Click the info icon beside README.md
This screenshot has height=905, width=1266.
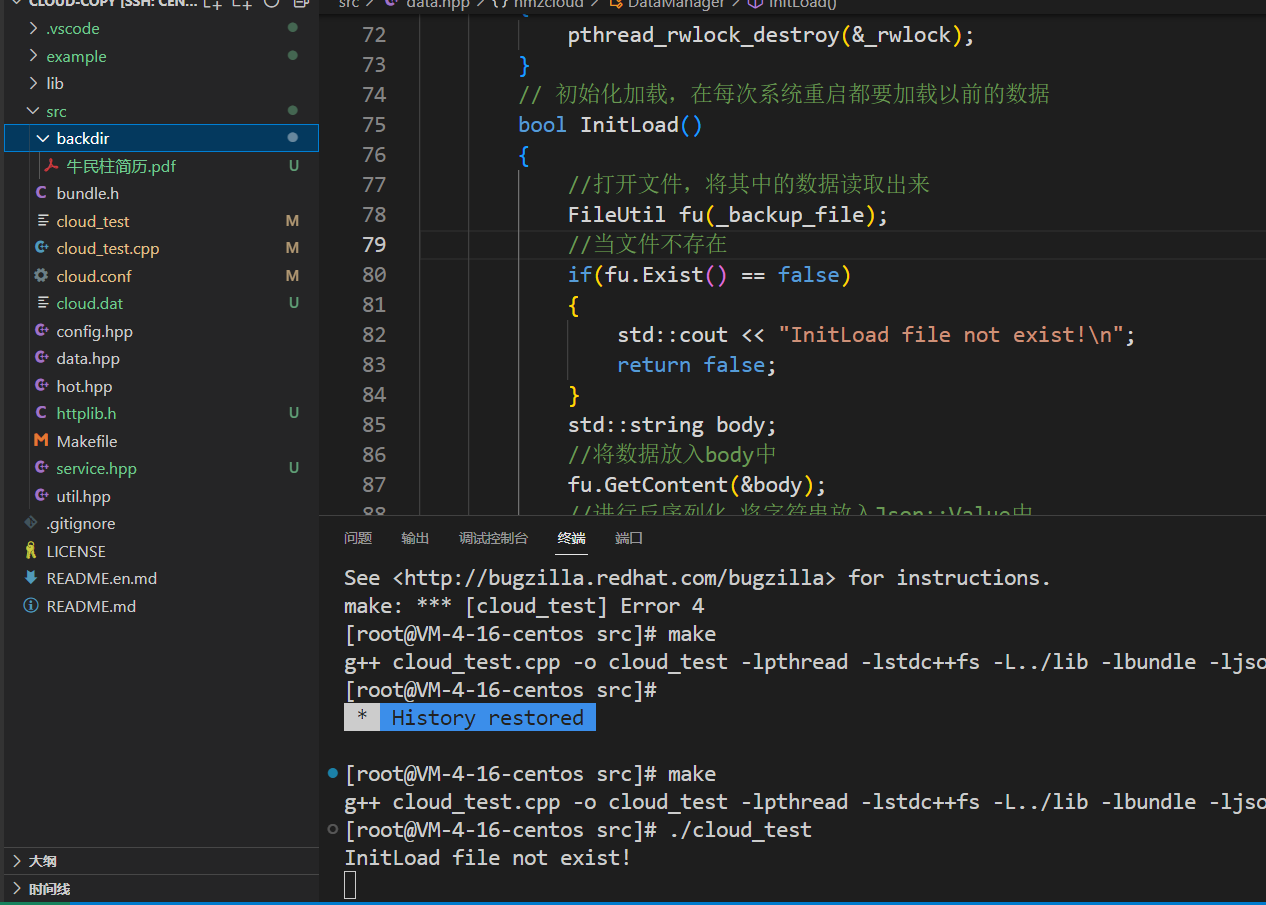coord(31,606)
